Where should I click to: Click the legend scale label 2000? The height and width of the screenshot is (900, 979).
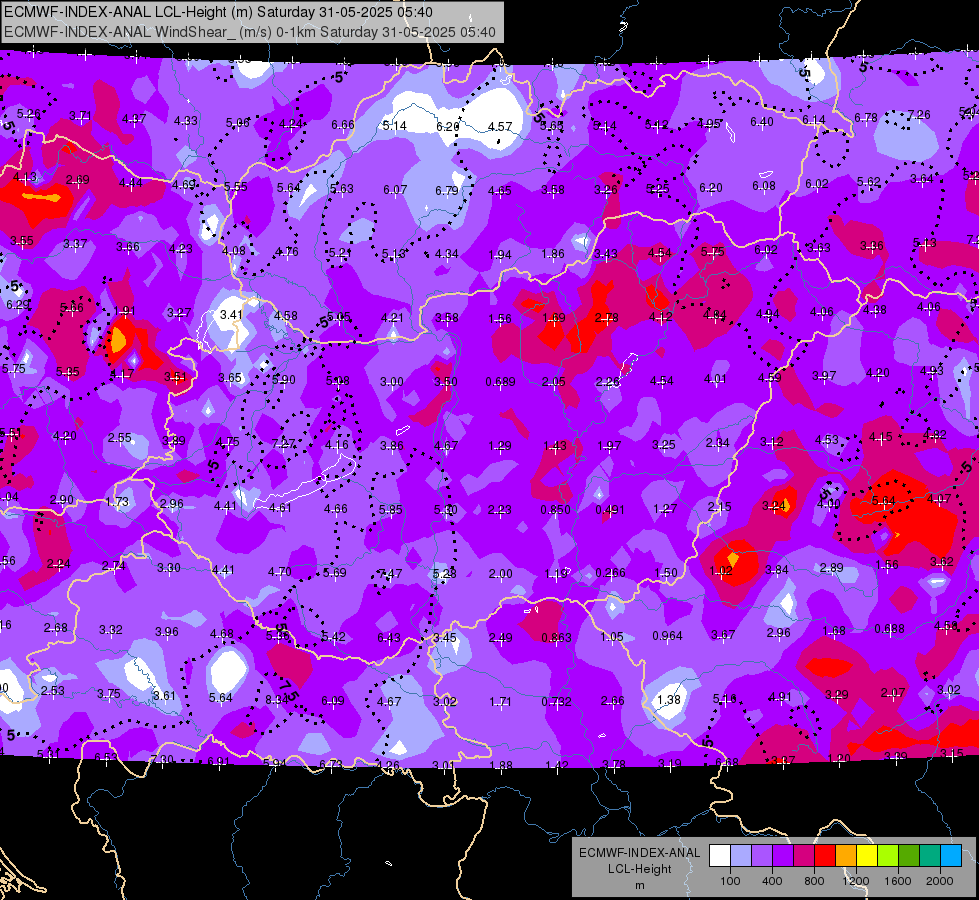pyautogui.click(x=940, y=881)
